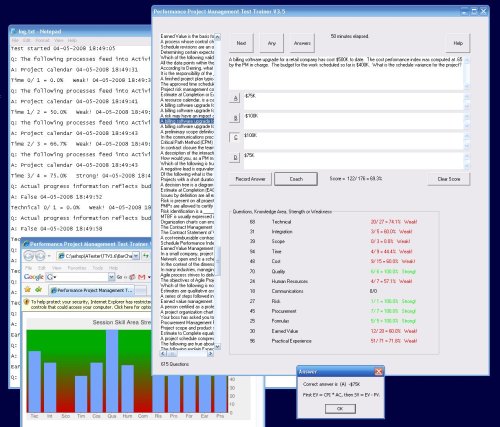Click the IE security information bar
This screenshot has width=500, height=427.
pos(87,304)
